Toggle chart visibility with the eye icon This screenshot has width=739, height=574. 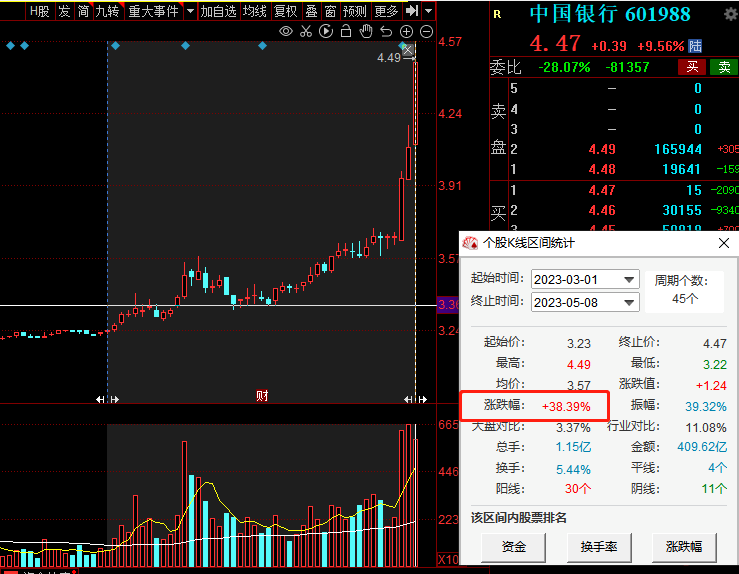(286, 32)
